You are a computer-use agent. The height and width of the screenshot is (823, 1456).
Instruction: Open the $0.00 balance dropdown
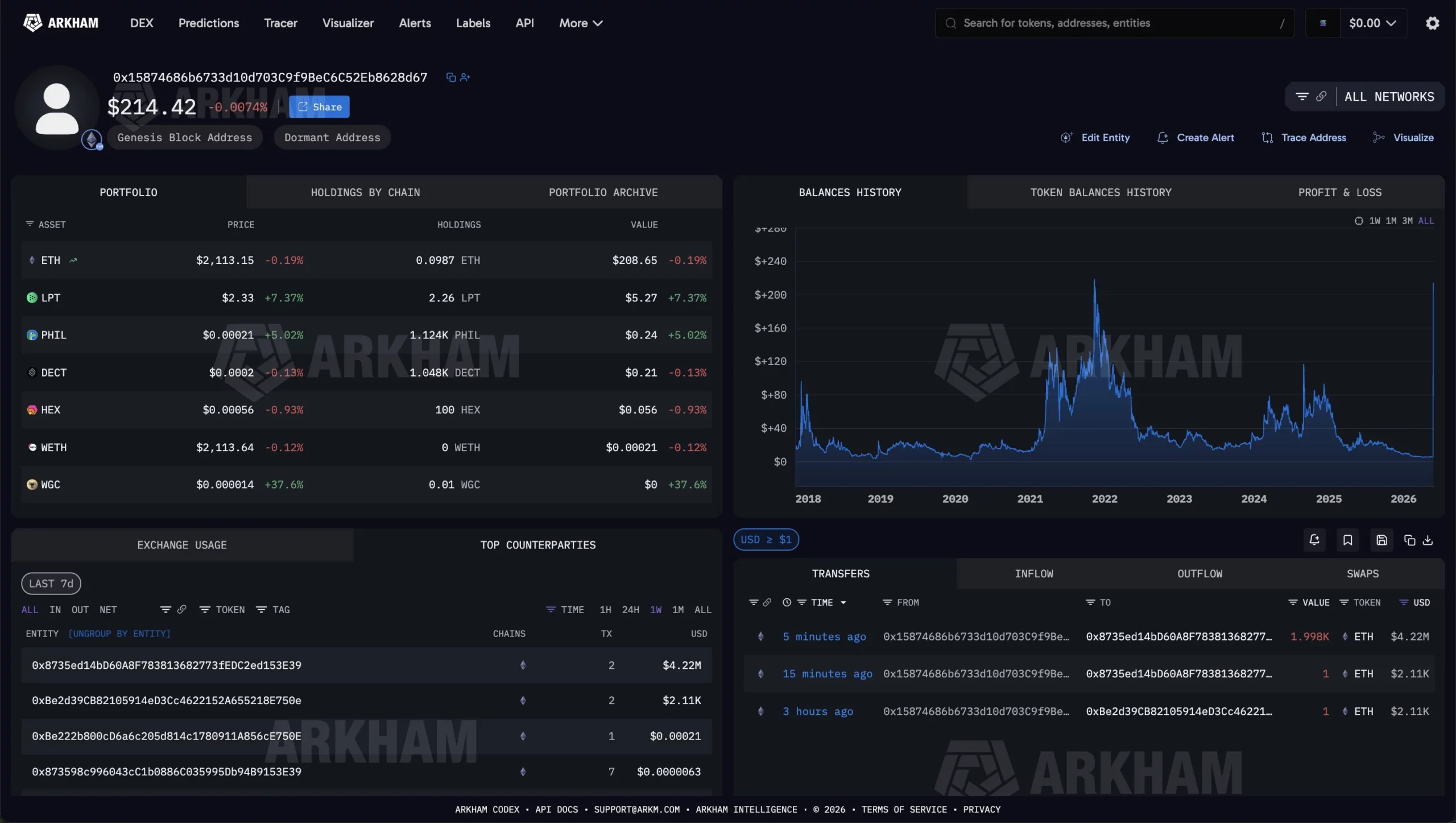coord(1372,23)
